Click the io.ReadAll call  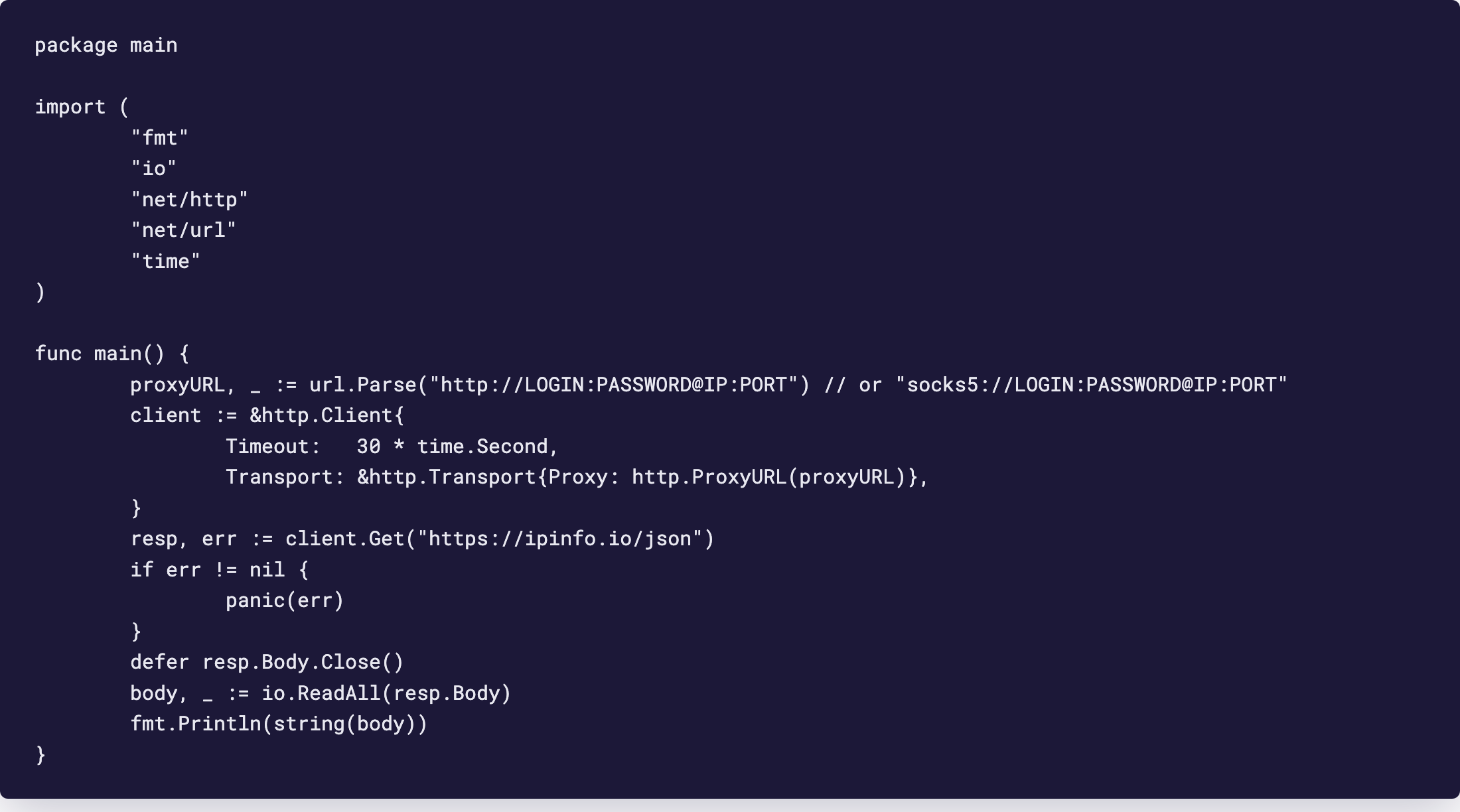(x=386, y=693)
